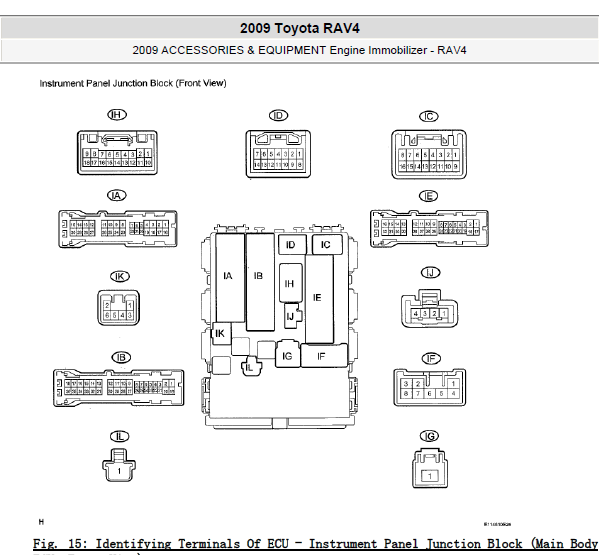This screenshot has width=599, height=555.
Task: Click the circled ID label above its connector
Action: tap(278, 115)
